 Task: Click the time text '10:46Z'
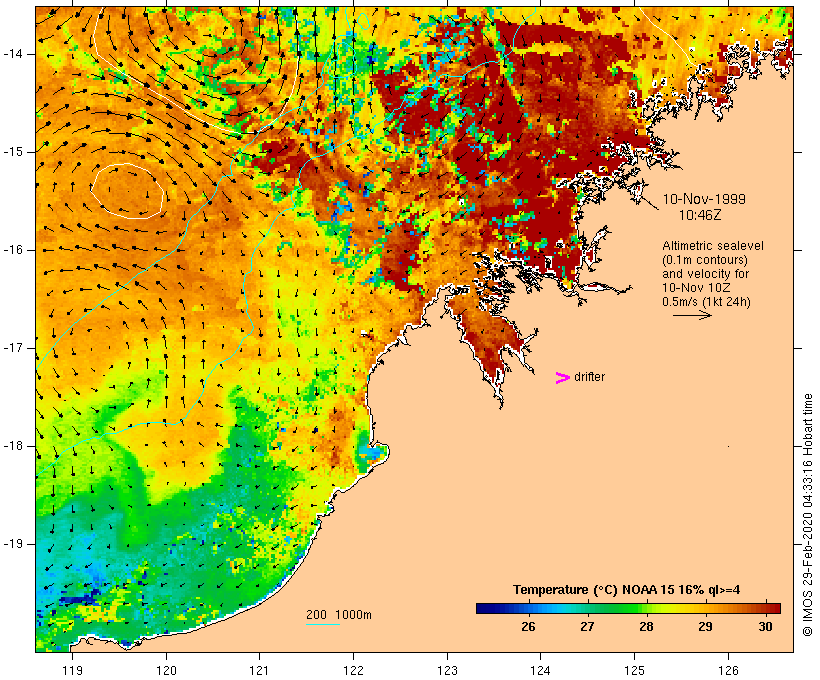[x=700, y=215]
